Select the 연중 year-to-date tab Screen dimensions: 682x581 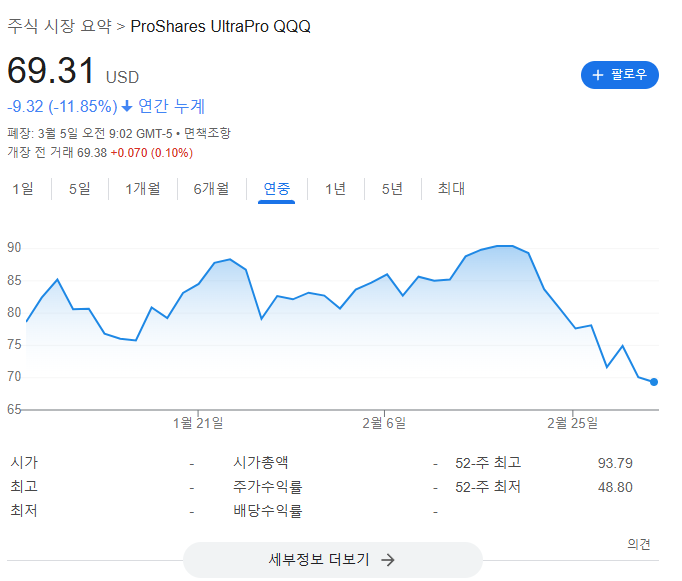tap(277, 189)
